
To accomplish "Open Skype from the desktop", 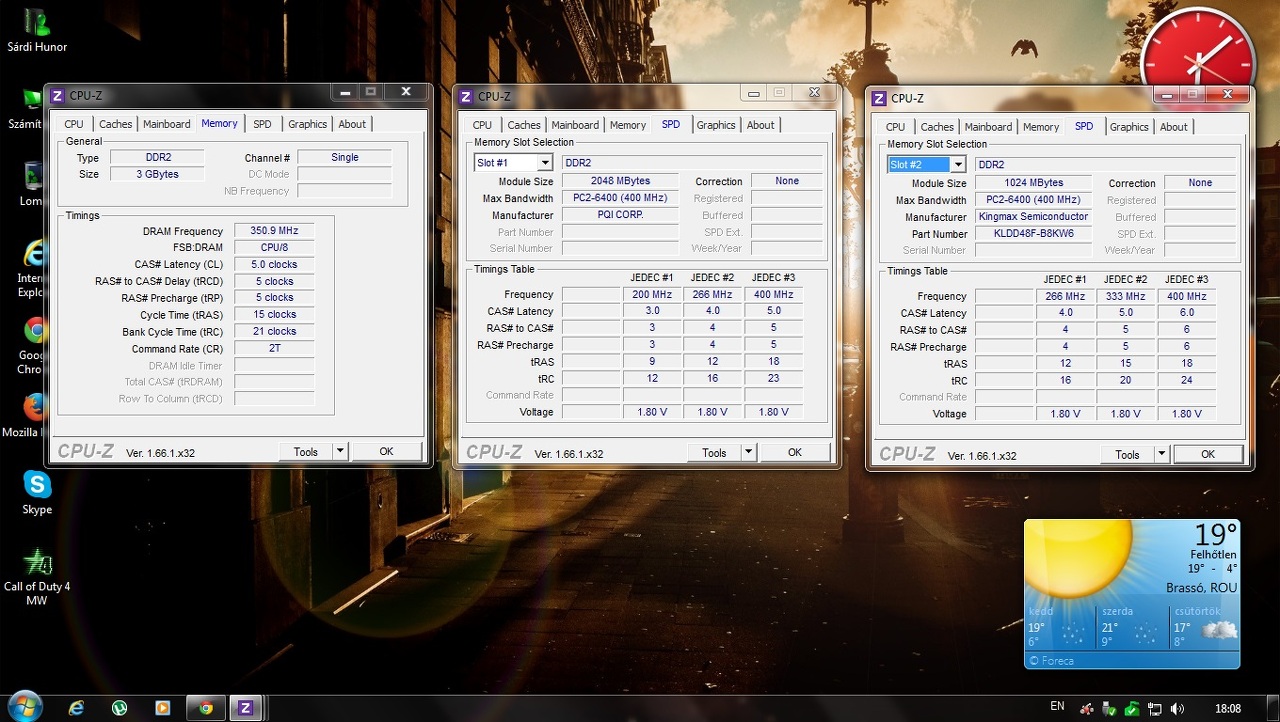I will click(x=37, y=486).
